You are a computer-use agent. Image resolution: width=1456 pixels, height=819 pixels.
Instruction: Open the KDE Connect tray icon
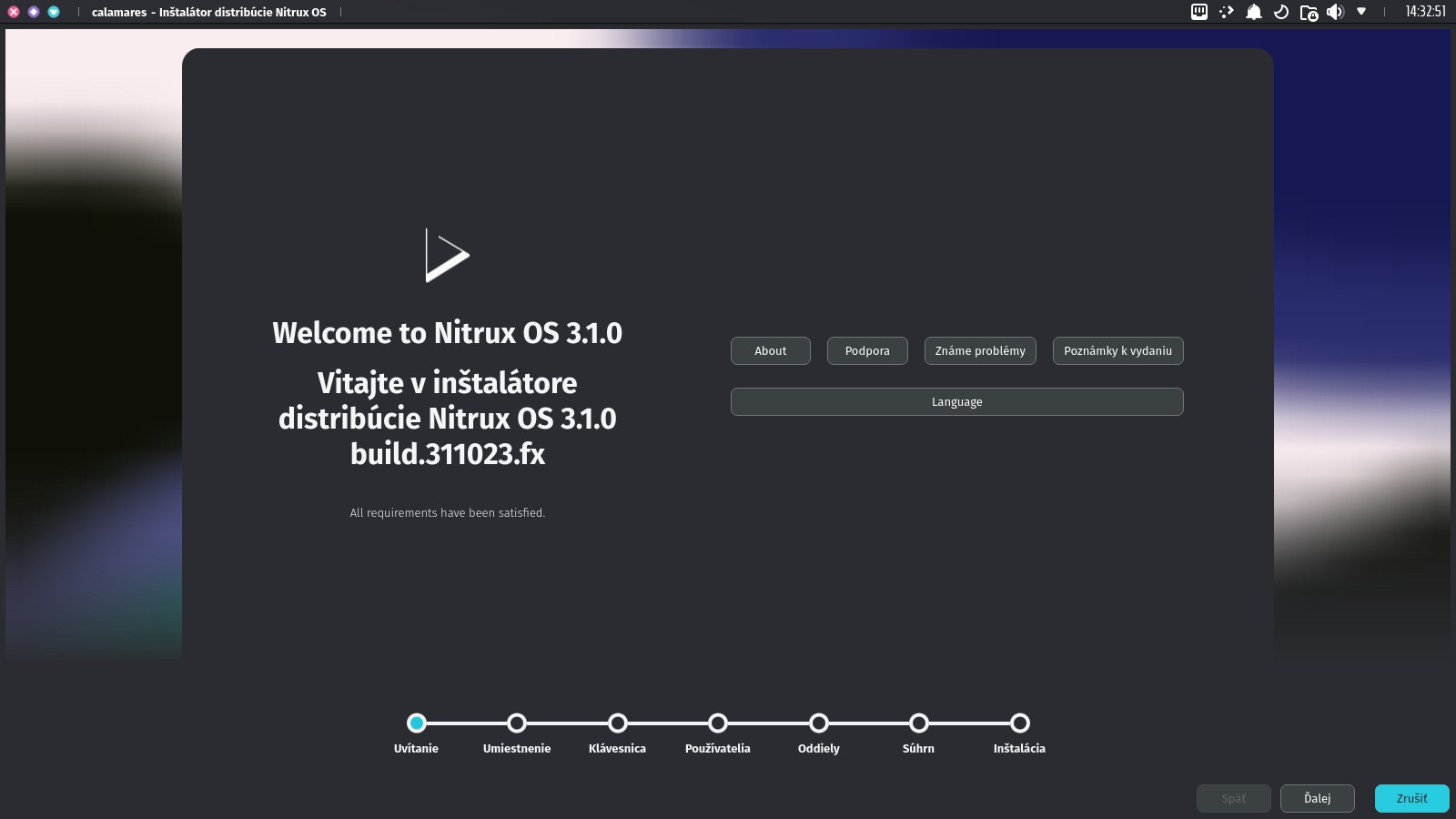(1227, 12)
